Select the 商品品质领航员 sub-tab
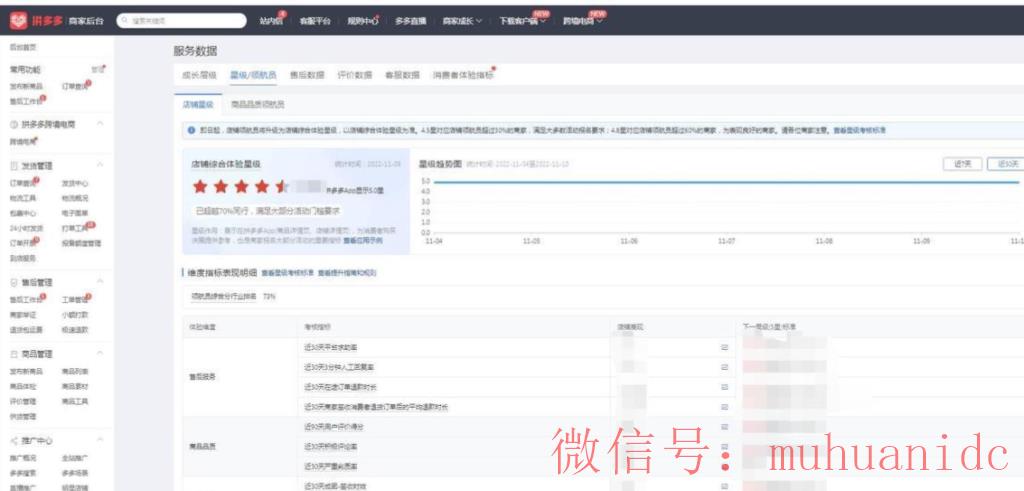The width and height of the screenshot is (1024, 491). (x=257, y=104)
